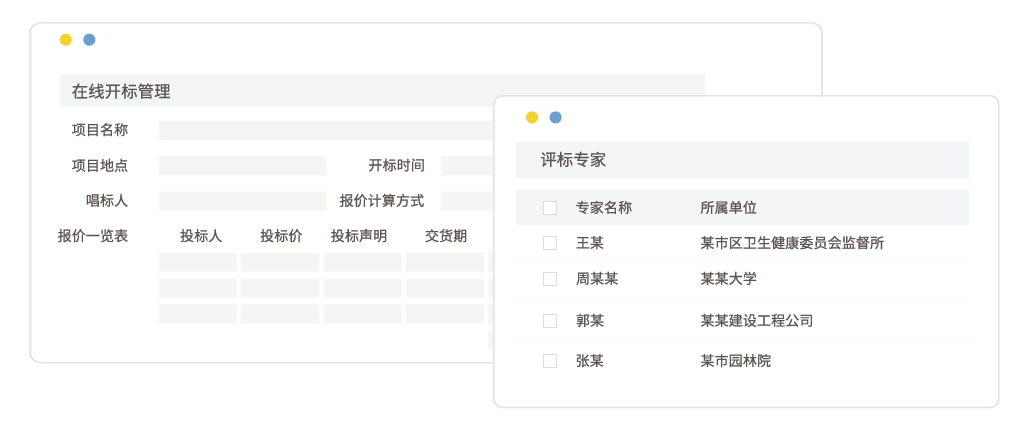Click the yellow dot in the 评标专家 window

[x=532, y=117]
